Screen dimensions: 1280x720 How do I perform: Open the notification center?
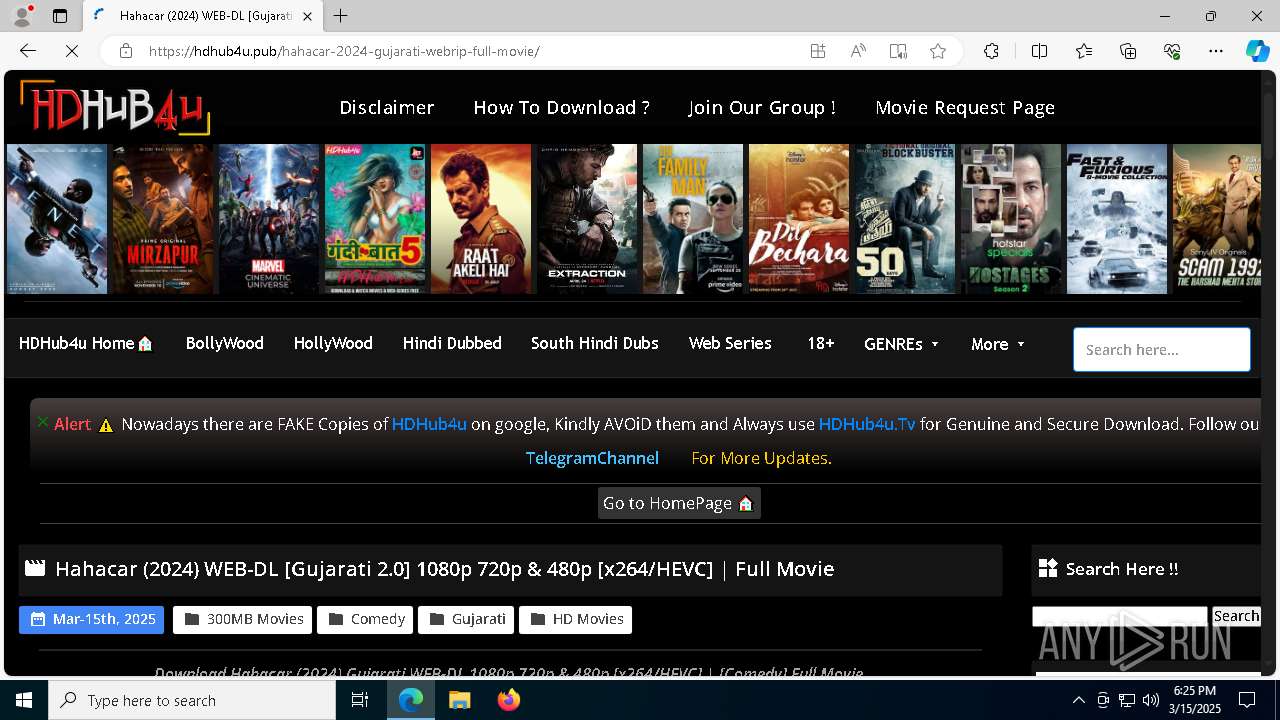1247,700
